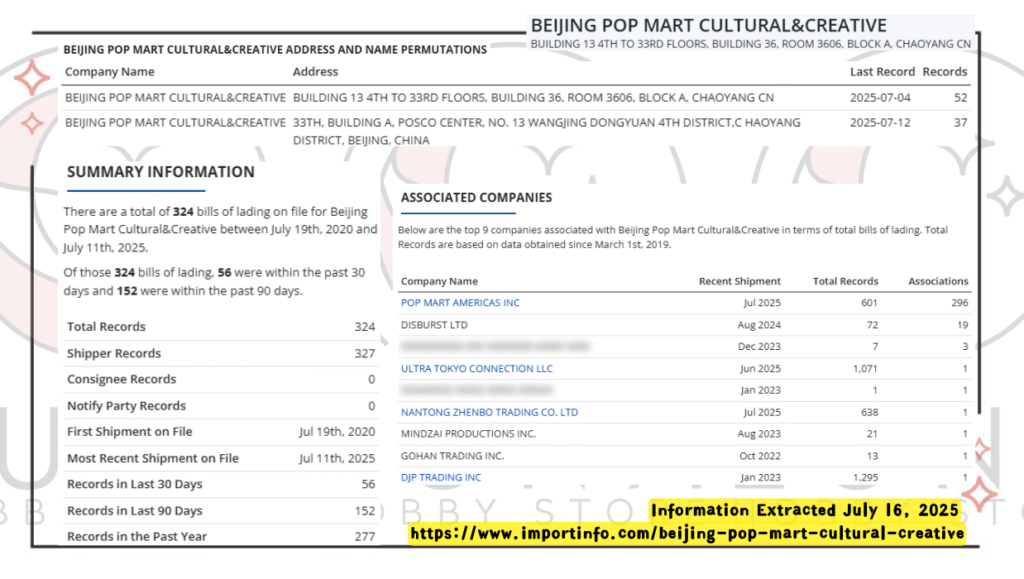Open the POP MART AMERICAS INC link
1024x579 pixels.
460,303
